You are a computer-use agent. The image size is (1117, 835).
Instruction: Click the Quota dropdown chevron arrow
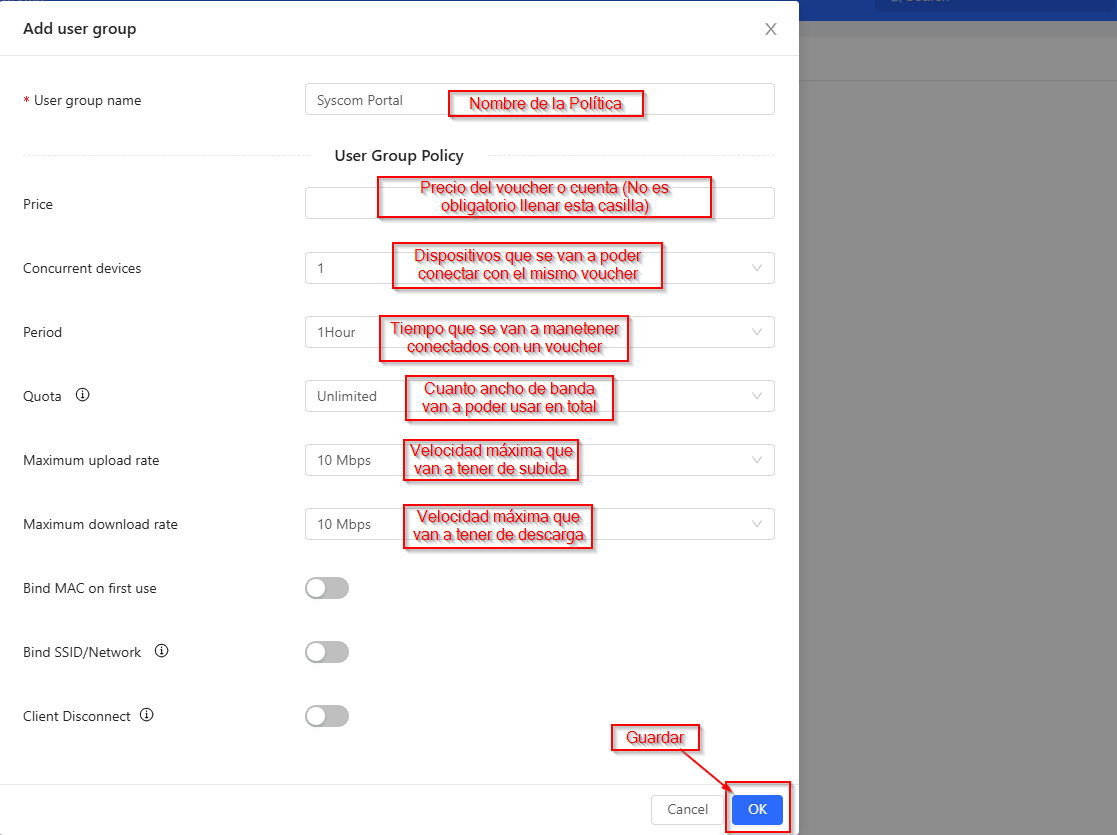click(x=756, y=396)
